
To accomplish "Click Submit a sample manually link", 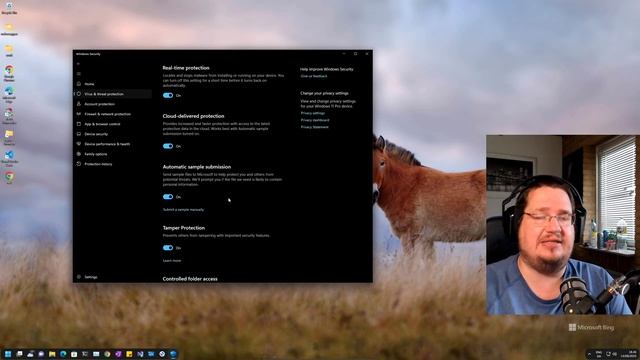I will pyautogui.click(x=183, y=210).
